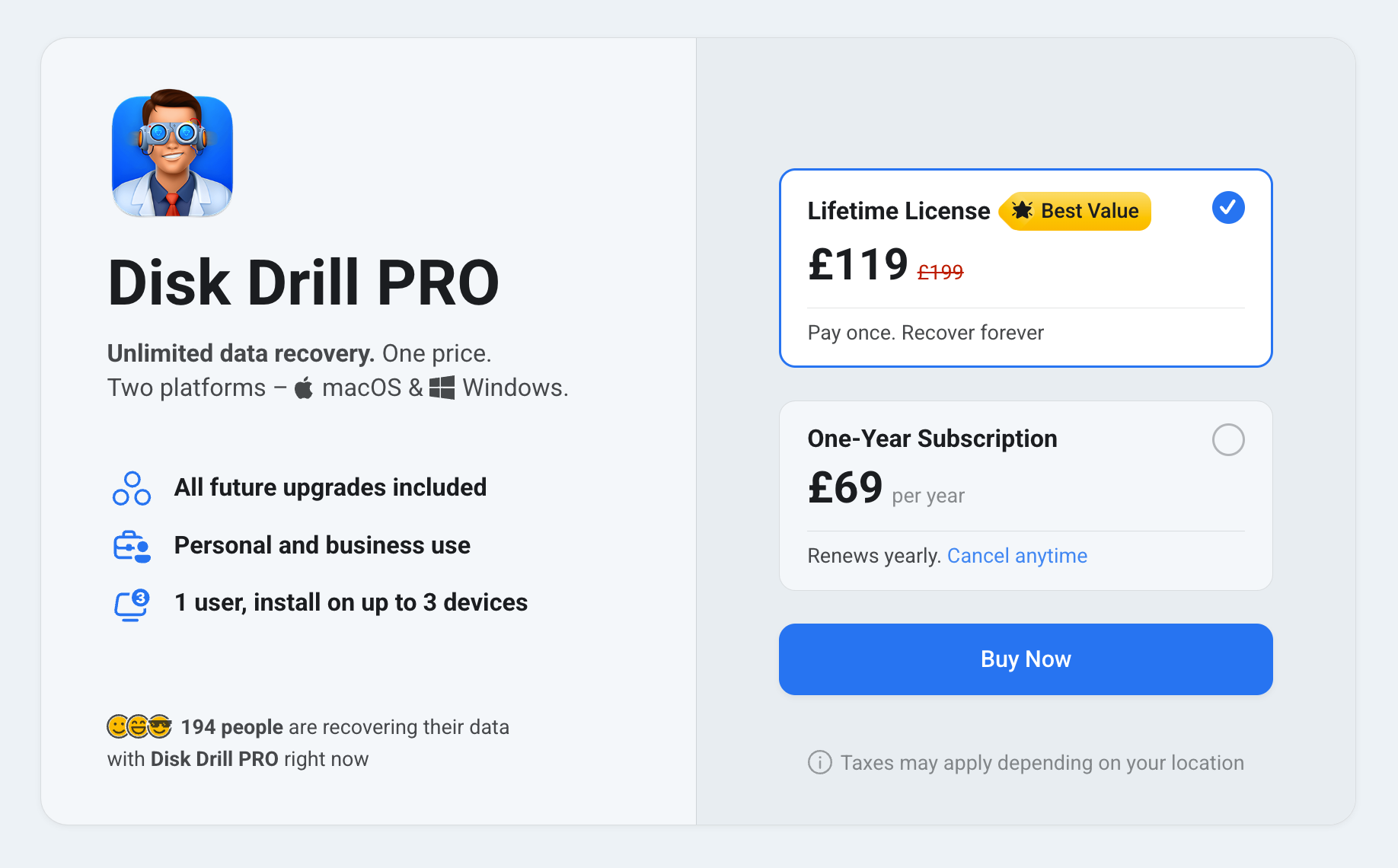Select the Lifetime License radio button
Image resolution: width=1398 pixels, height=868 pixels.
tap(1228, 208)
